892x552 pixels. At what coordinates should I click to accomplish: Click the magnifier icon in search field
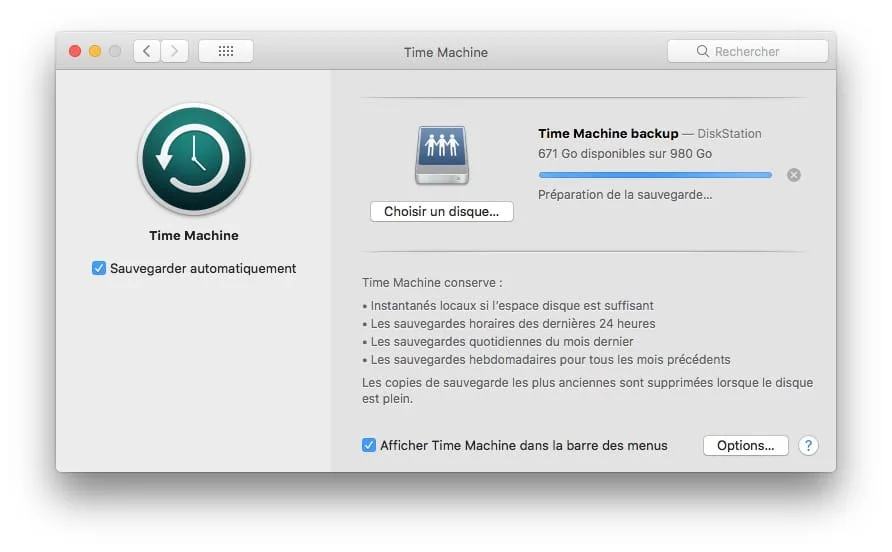point(703,51)
